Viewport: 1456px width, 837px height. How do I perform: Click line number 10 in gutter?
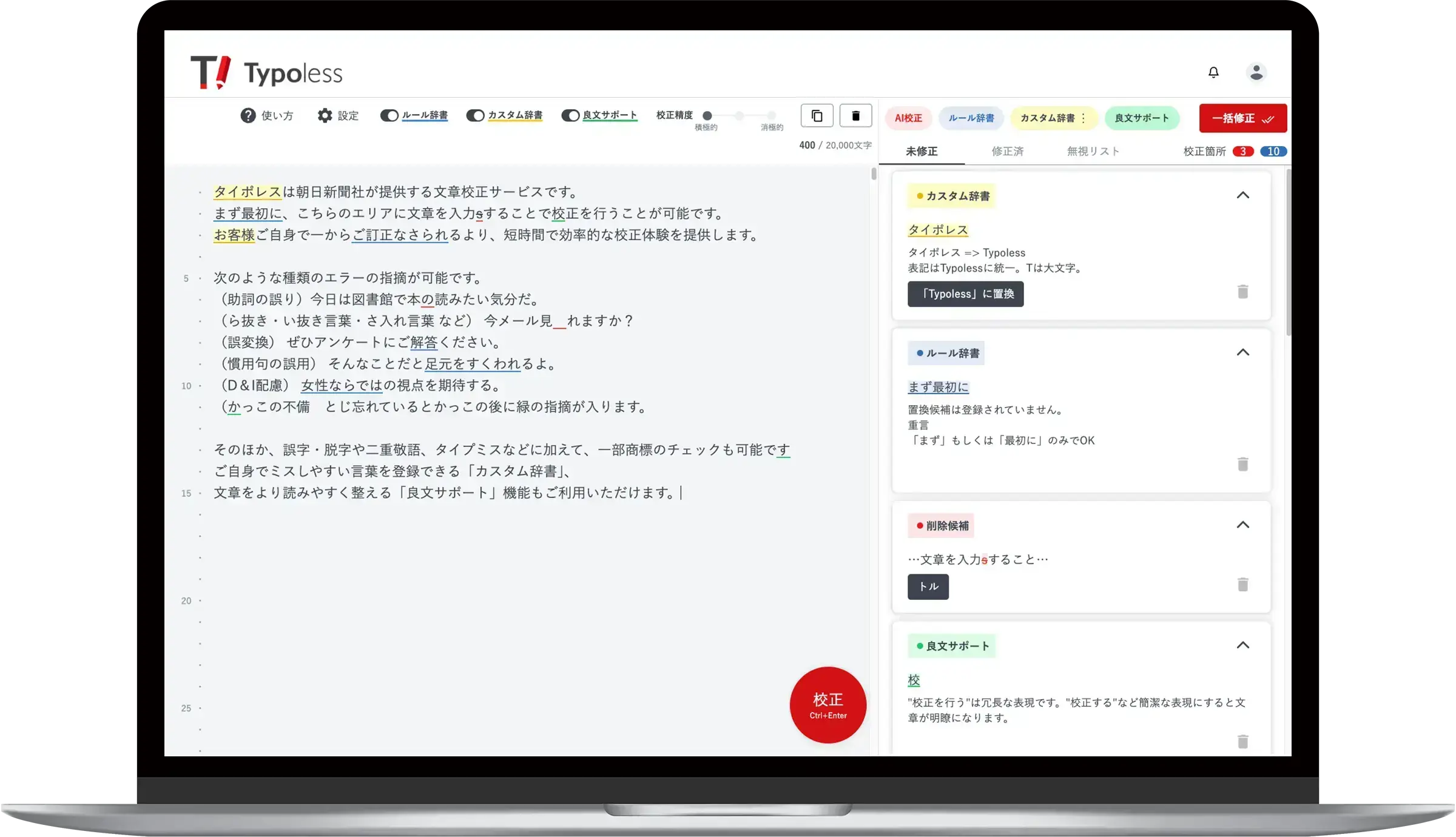point(186,386)
